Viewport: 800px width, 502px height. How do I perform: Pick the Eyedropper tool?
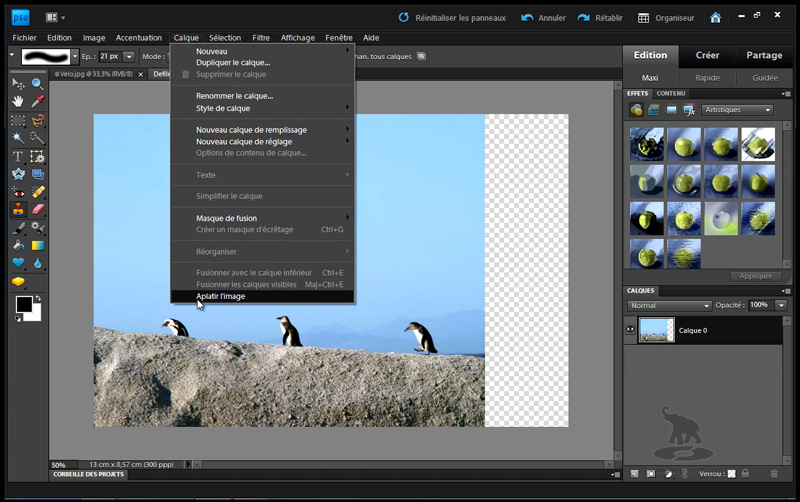click(37, 102)
